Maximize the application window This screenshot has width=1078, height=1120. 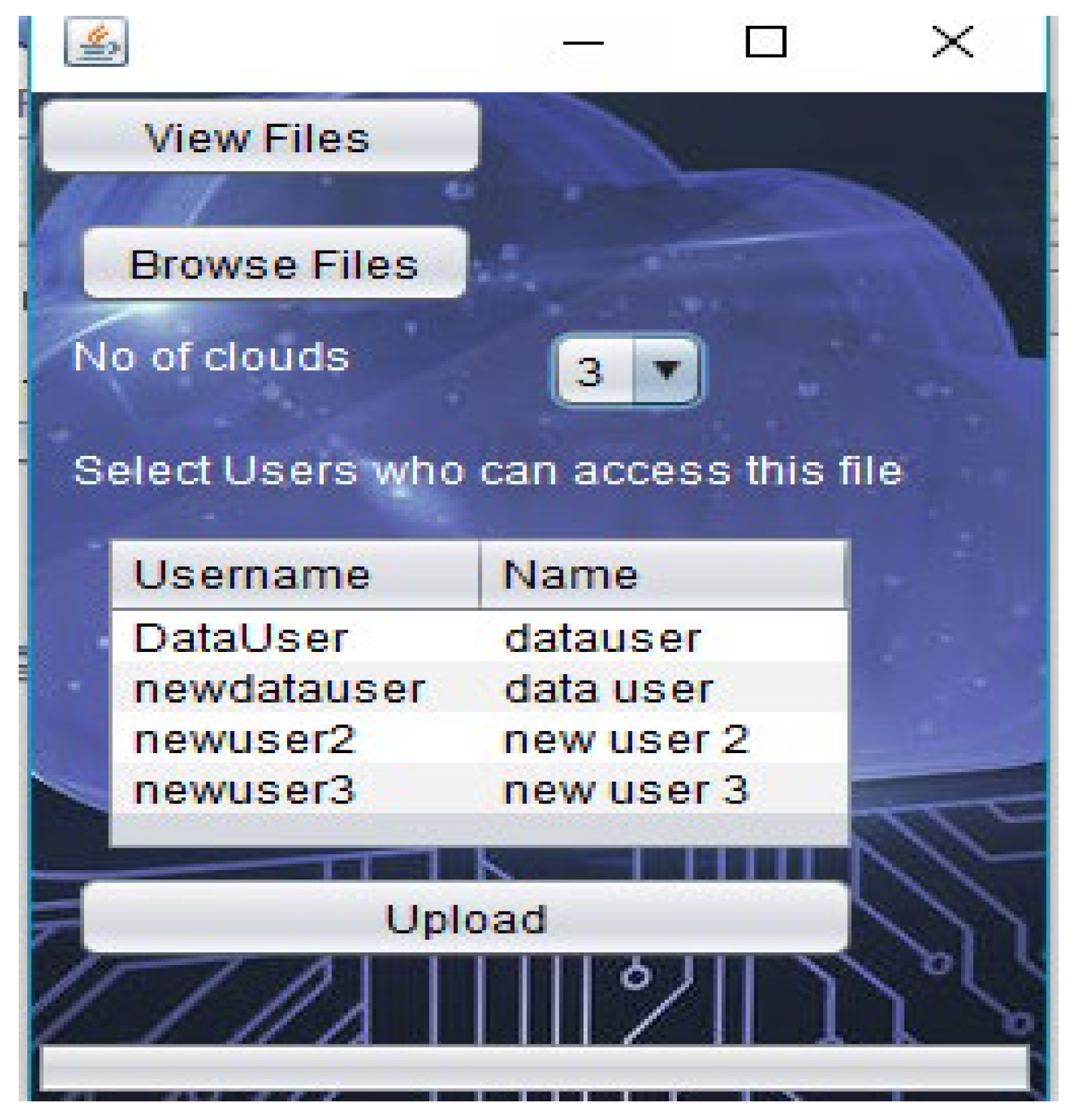click(766, 42)
